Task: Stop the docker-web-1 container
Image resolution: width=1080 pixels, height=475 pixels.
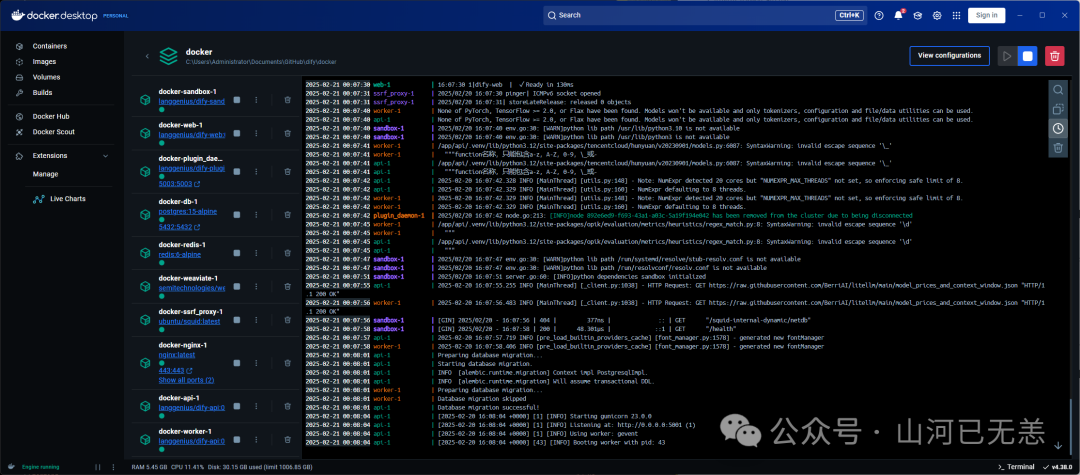Action: [236, 133]
